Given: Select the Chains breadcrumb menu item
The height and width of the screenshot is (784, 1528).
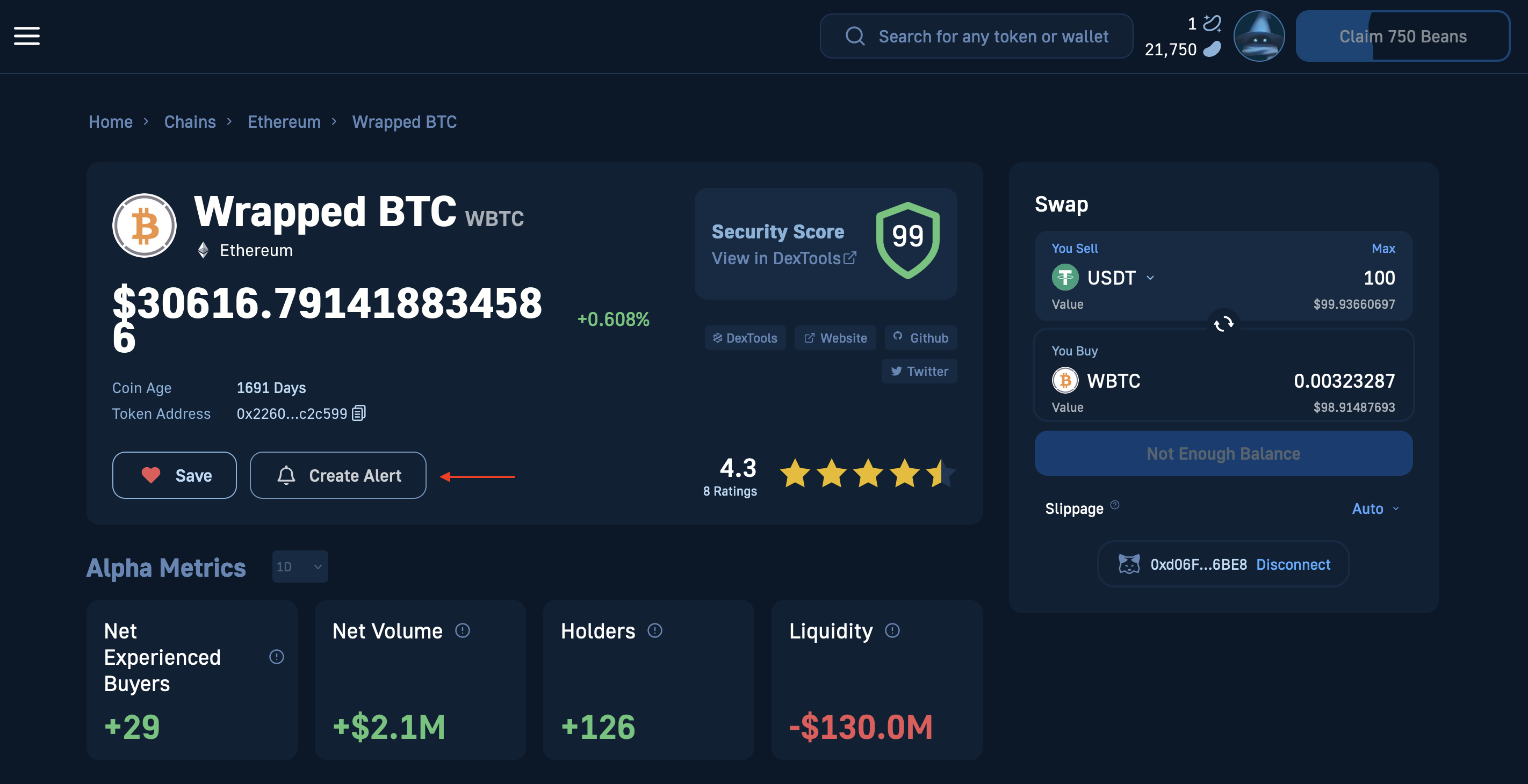Looking at the screenshot, I should [190, 120].
